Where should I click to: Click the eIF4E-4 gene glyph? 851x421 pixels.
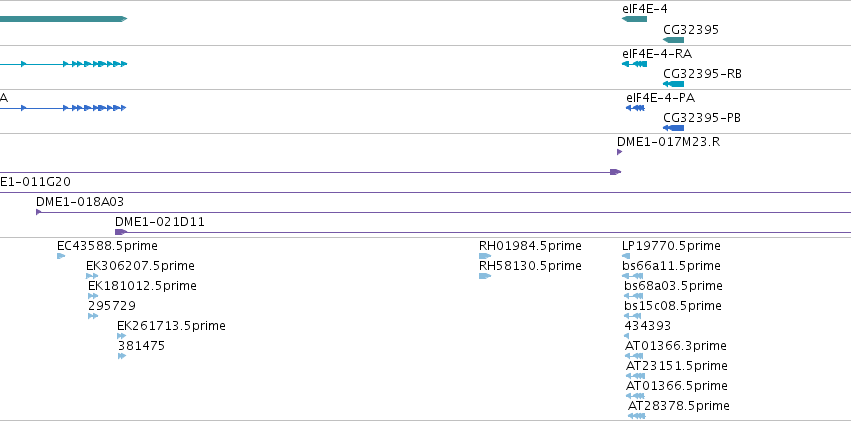pos(634,19)
